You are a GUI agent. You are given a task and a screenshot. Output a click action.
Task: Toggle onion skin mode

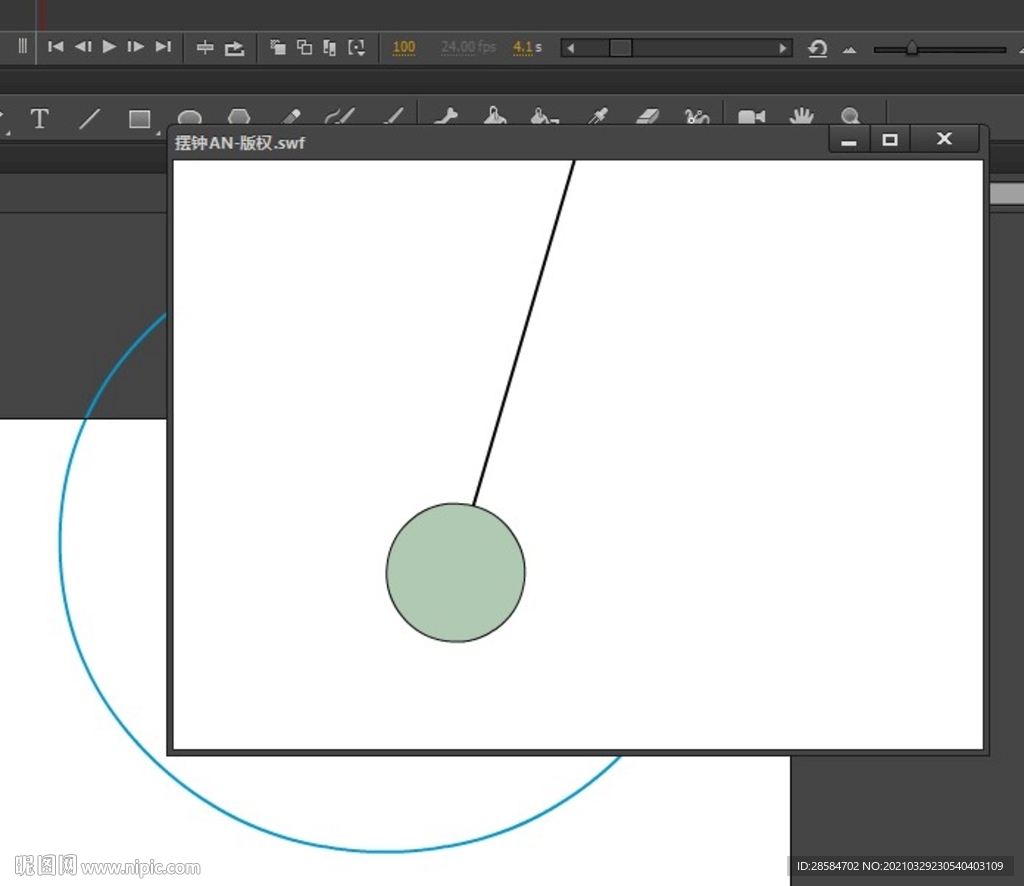tap(278, 47)
